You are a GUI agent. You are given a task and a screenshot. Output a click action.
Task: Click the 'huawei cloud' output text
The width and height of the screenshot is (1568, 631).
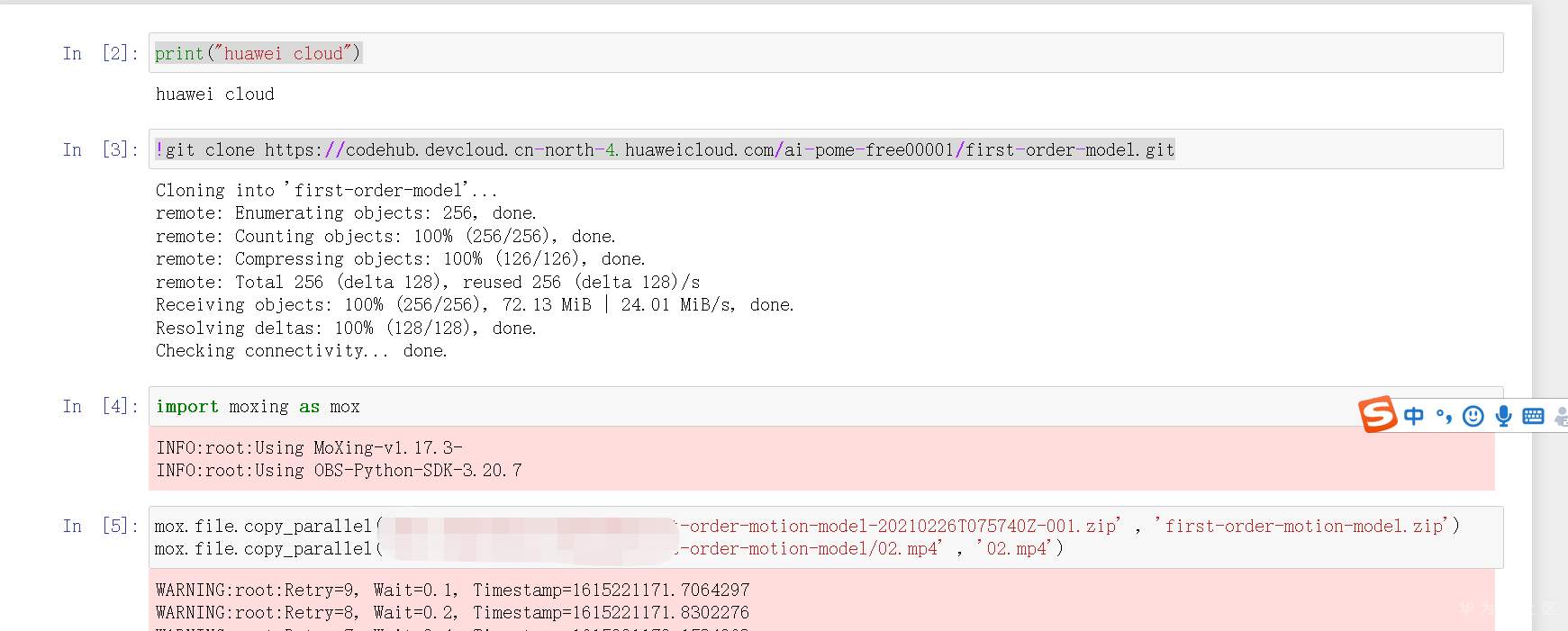pos(215,95)
